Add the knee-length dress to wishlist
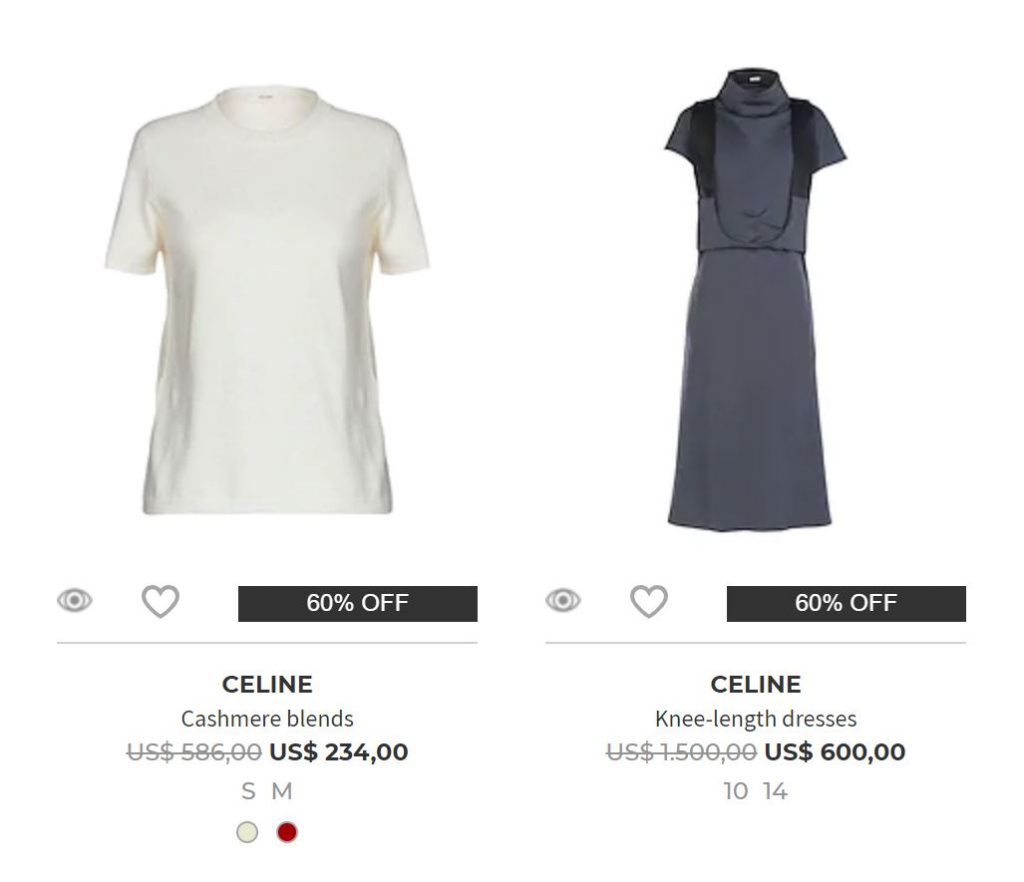The height and width of the screenshot is (882, 1024). pos(648,602)
